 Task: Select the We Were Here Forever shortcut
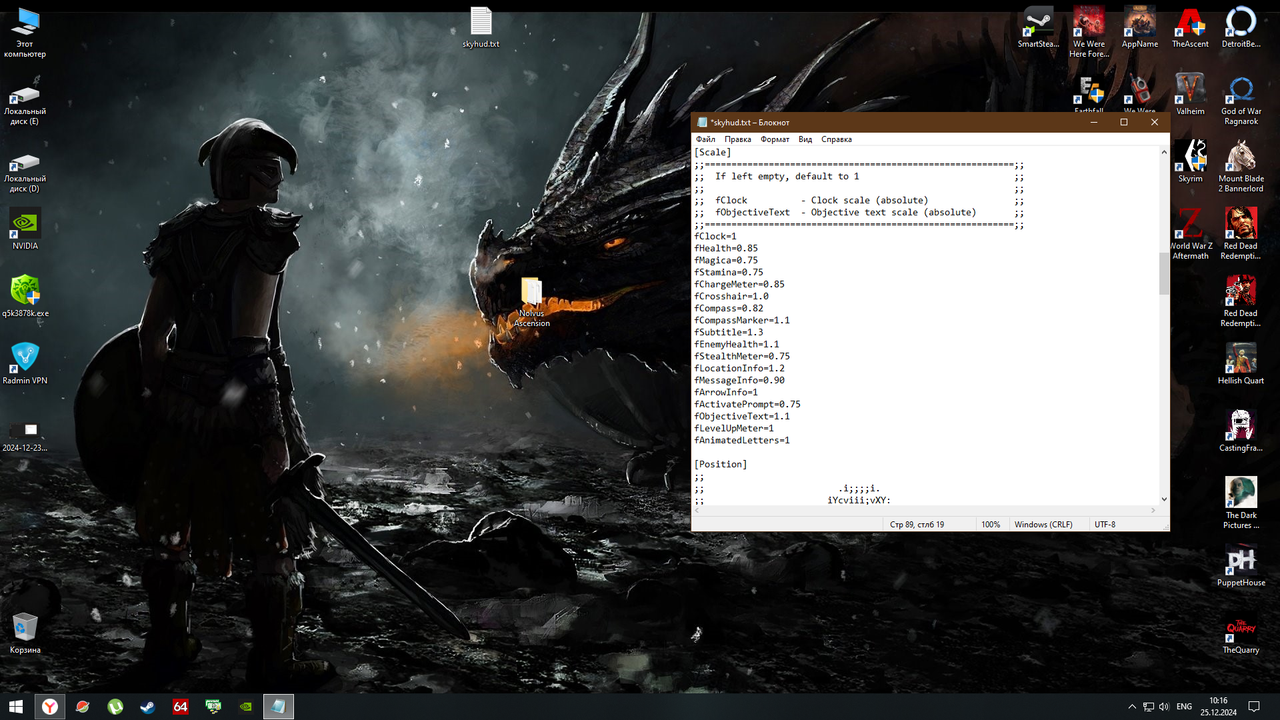pyautogui.click(x=1089, y=32)
